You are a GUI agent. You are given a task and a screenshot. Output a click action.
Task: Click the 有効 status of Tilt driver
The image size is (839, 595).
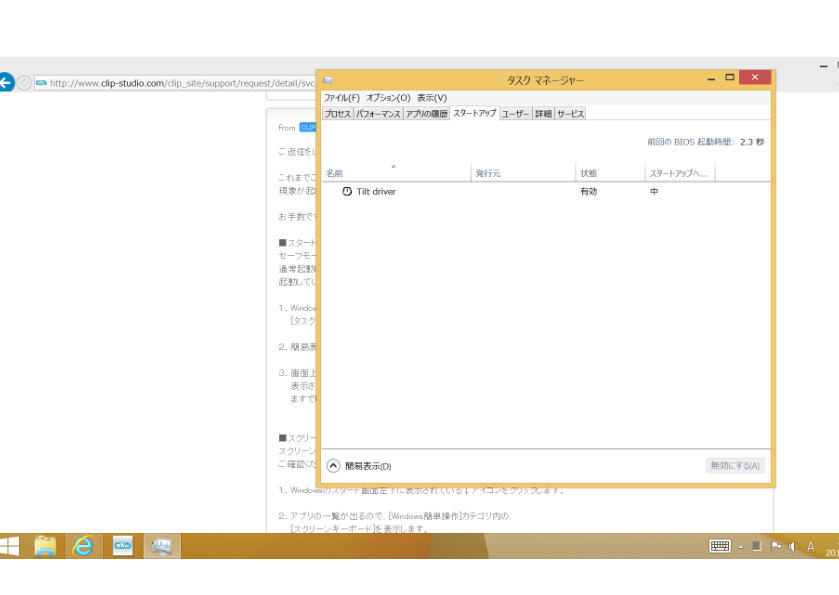589,192
